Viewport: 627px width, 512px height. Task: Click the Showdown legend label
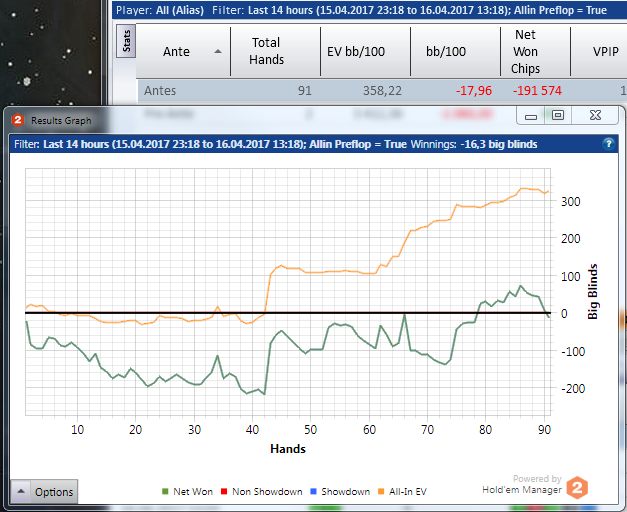tap(345, 492)
